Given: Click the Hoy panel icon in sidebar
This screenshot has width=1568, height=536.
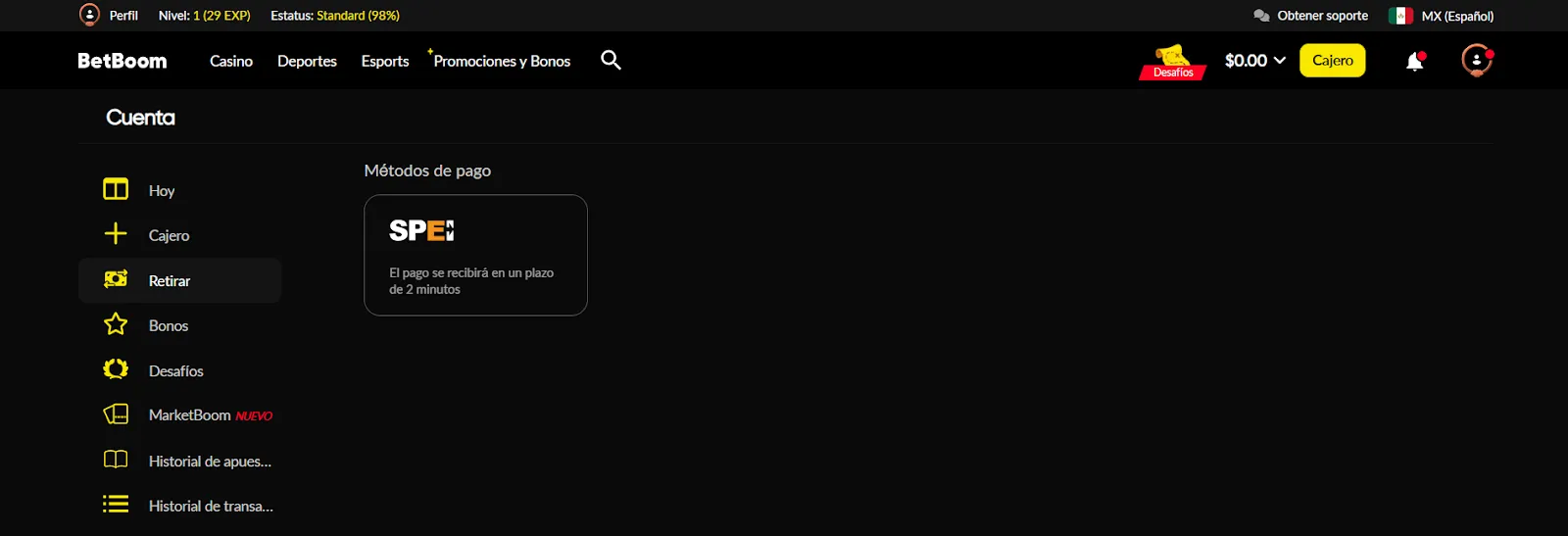Looking at the screenshot, I should point(116,189).
